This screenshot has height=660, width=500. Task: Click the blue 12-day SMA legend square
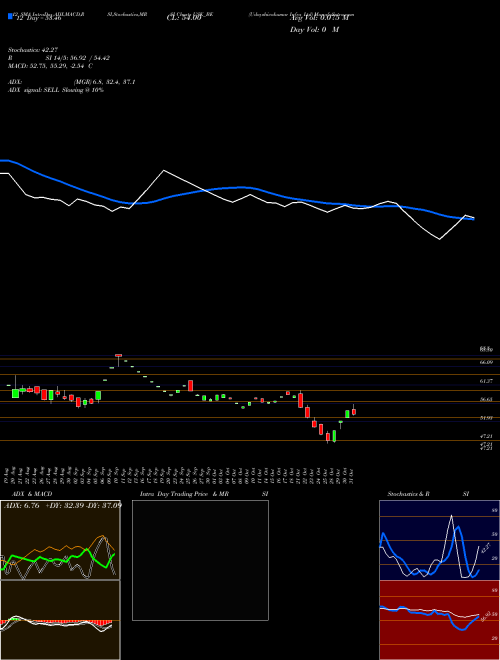point(10,16)
